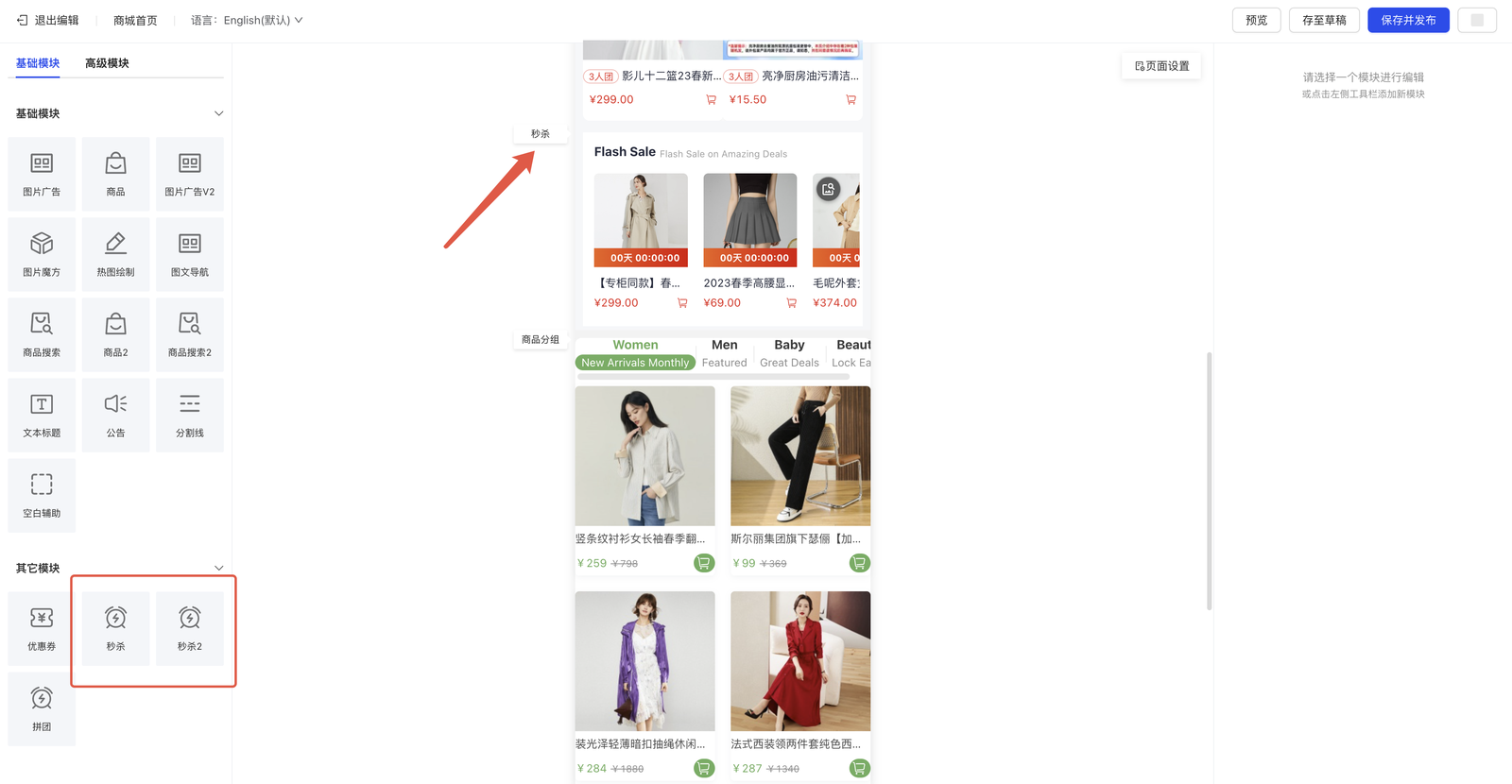Click the red dress product thumbnail
Viewport: 1512px width, 784px height.
click(x=799, y=660)
